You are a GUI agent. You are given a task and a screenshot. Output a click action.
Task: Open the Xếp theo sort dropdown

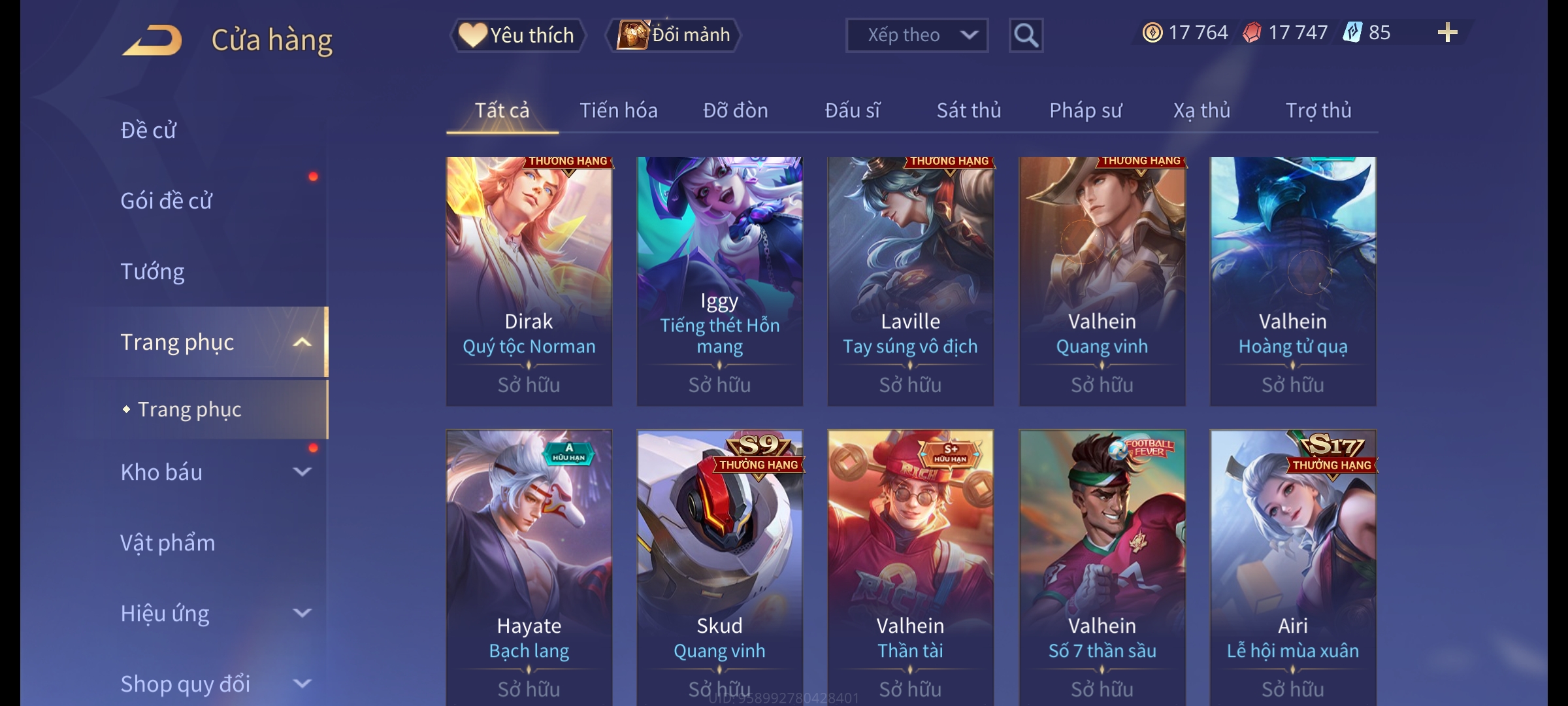coord(917,35)
